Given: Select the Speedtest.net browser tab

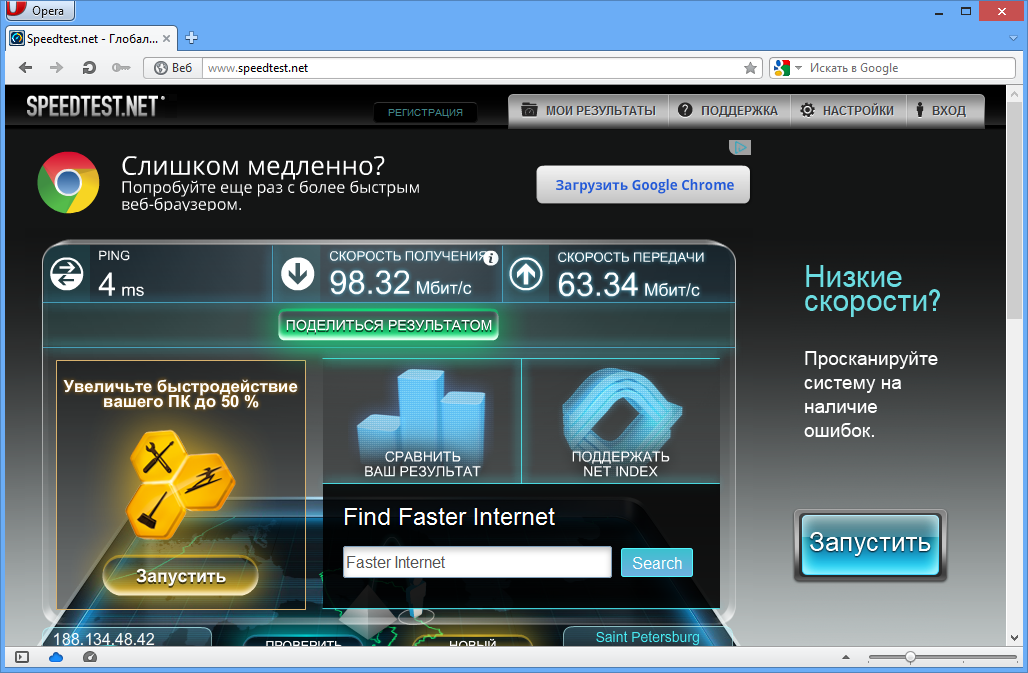Looking at the screenshot, I should (x=92, y=39).
